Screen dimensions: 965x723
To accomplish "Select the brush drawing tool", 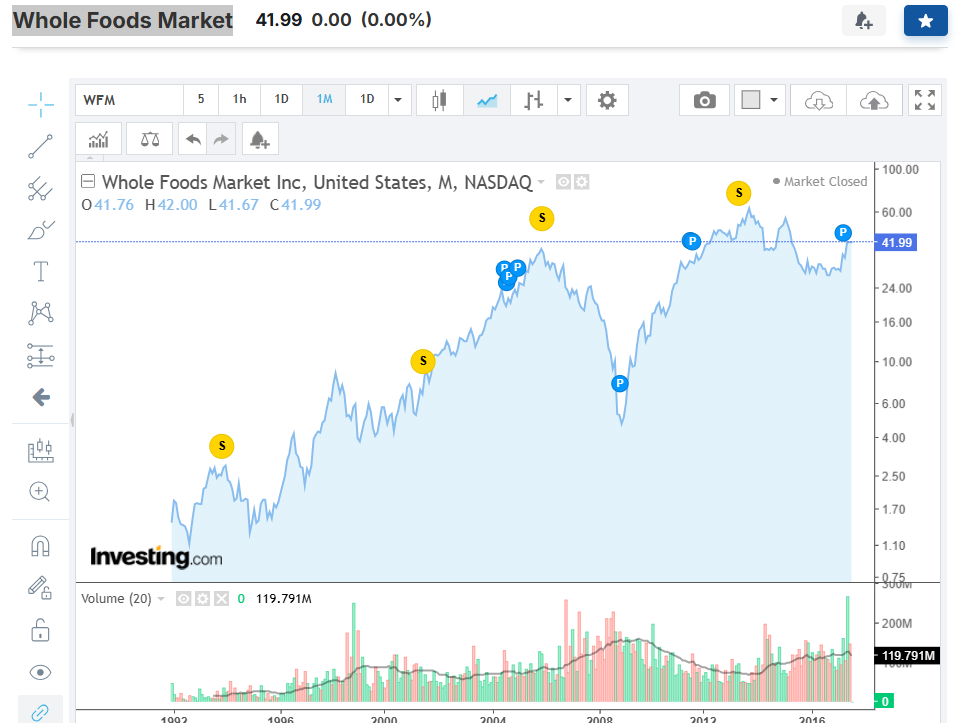I will point(41,230).
